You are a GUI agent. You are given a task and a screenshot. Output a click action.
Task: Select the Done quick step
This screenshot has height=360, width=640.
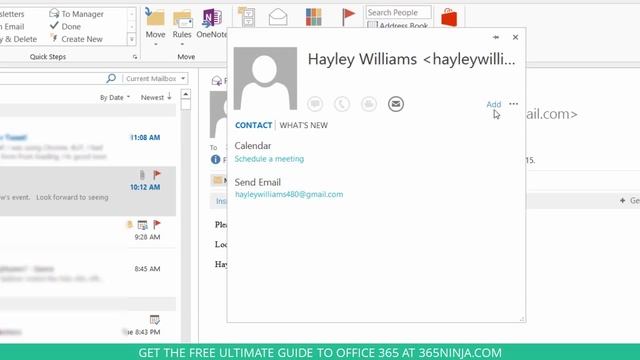(x=65, y=26)
